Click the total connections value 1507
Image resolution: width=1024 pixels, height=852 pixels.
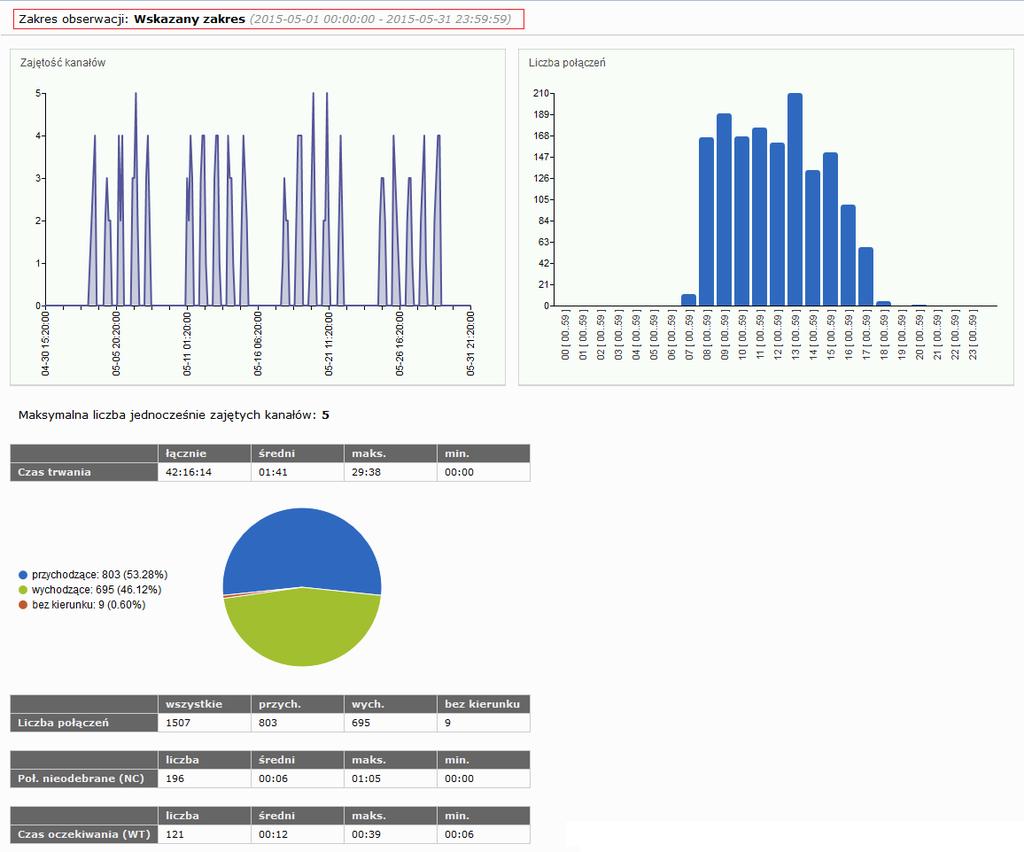point(178,723)
